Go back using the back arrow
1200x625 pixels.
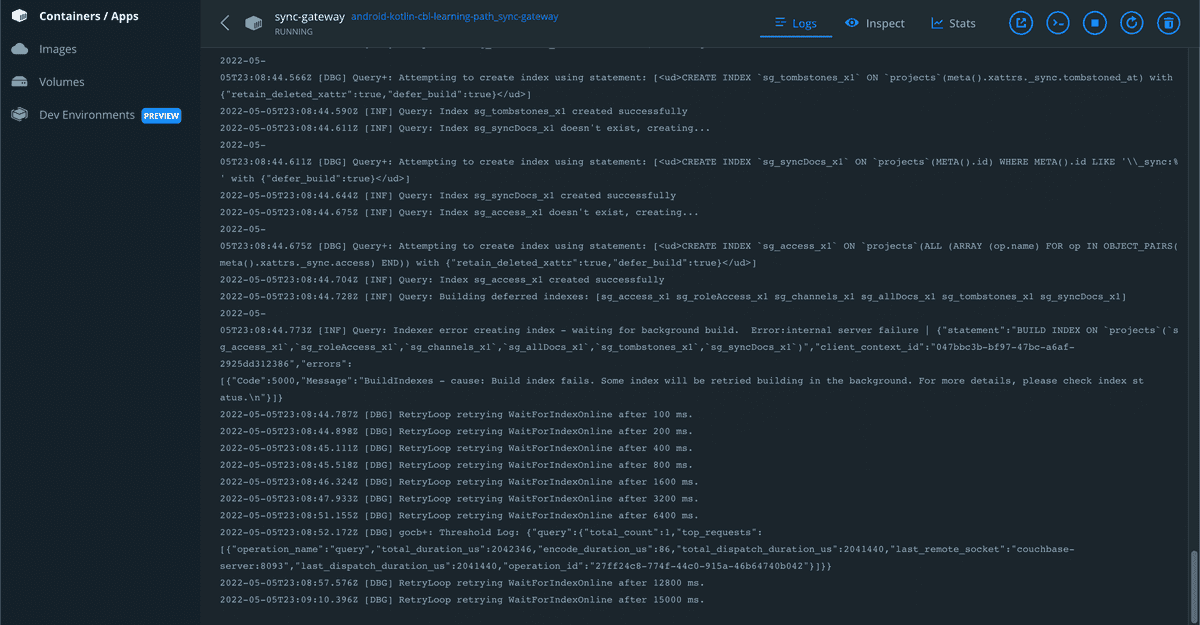coord(224,22)
